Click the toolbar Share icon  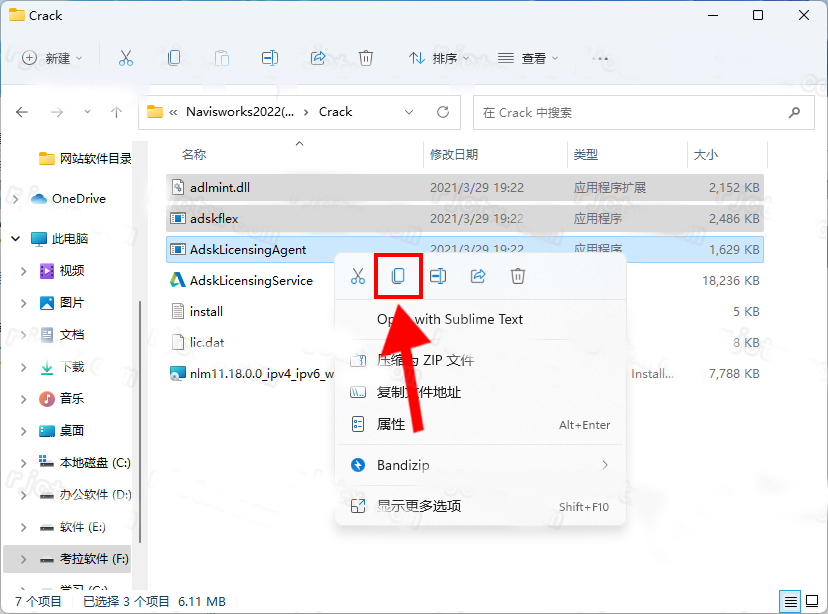point(318,58)
